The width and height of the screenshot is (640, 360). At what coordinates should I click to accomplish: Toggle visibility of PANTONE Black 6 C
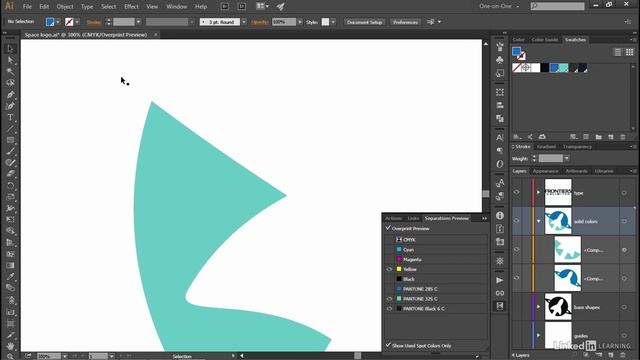click(389, 309)
